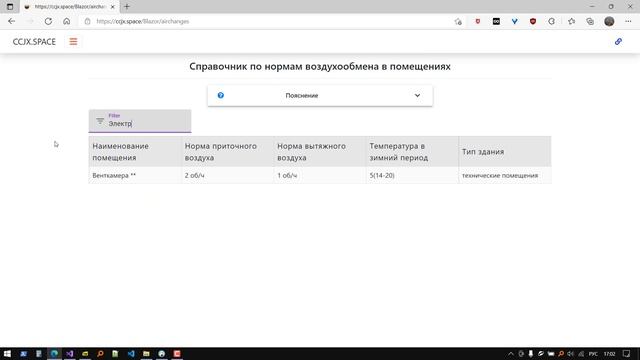Image resolution: width=640 pixels, height=360 pixels.
Task: Click the volume speaker tray icon
Action: [571, 354]
